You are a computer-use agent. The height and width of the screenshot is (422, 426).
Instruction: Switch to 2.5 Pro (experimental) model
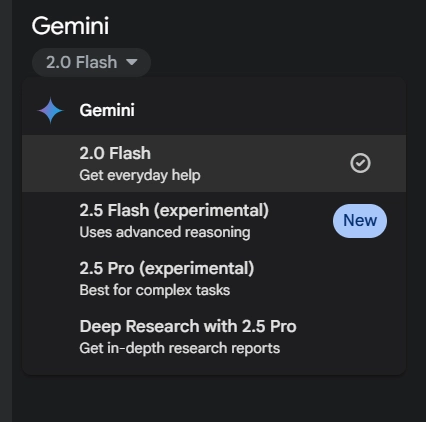click(x=214, y=279)
